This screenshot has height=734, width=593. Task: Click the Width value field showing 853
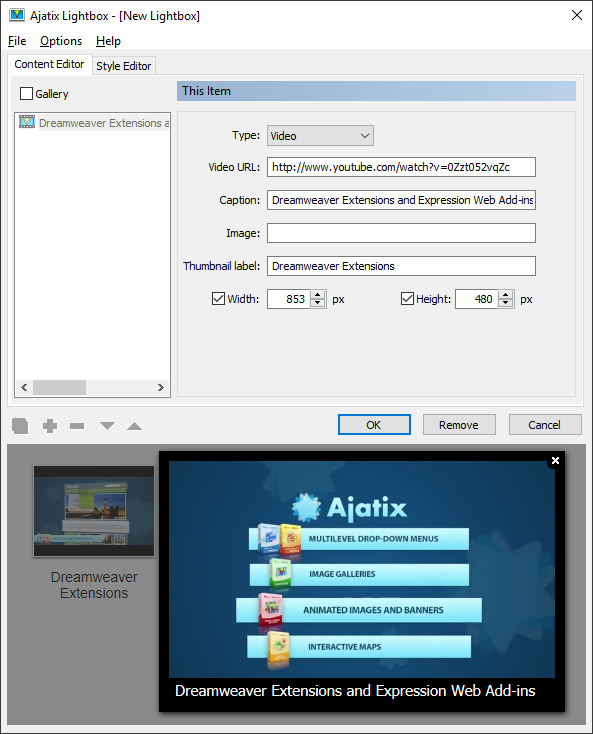click(x=289, y=299)
